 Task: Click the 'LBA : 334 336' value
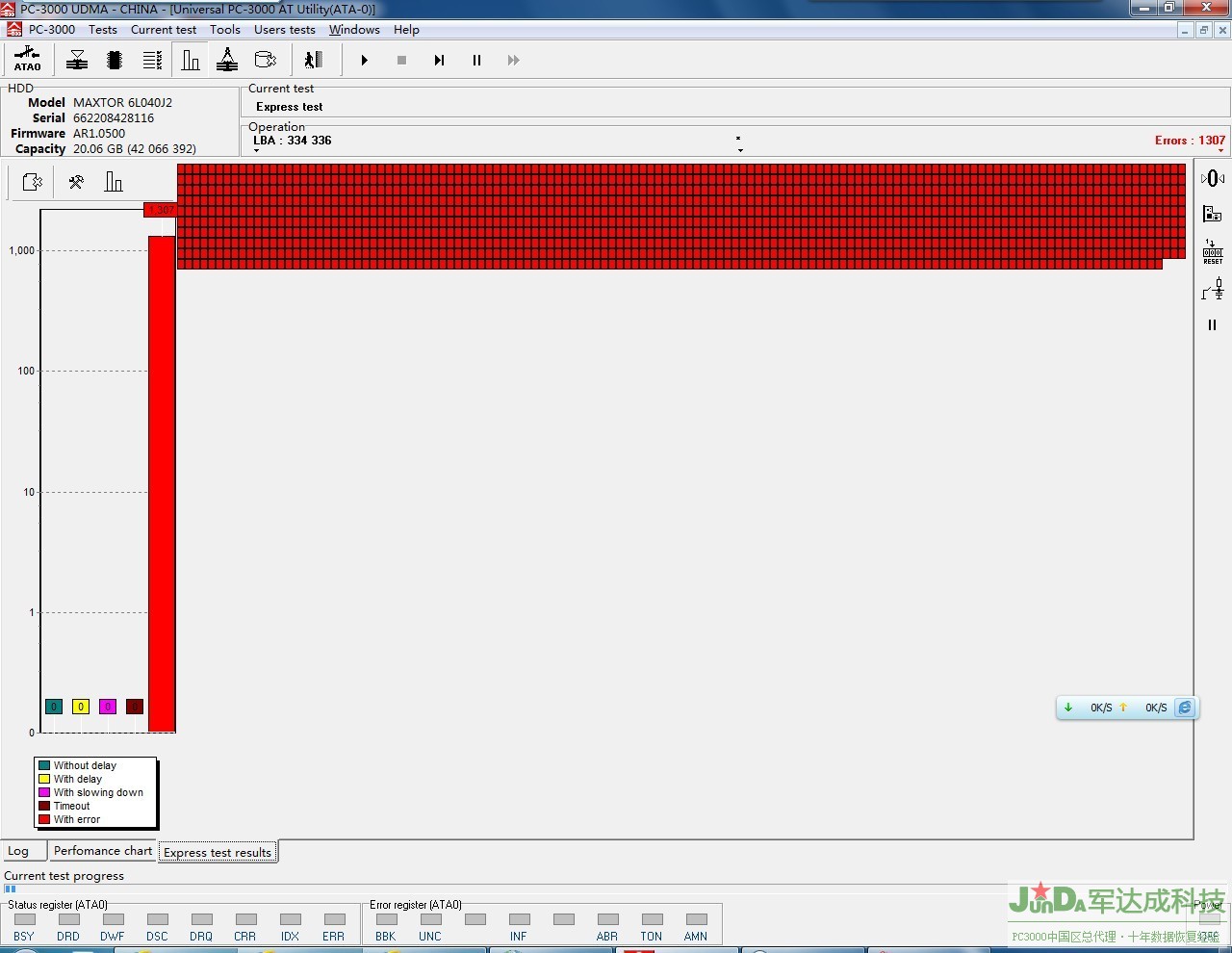point(293,141)
